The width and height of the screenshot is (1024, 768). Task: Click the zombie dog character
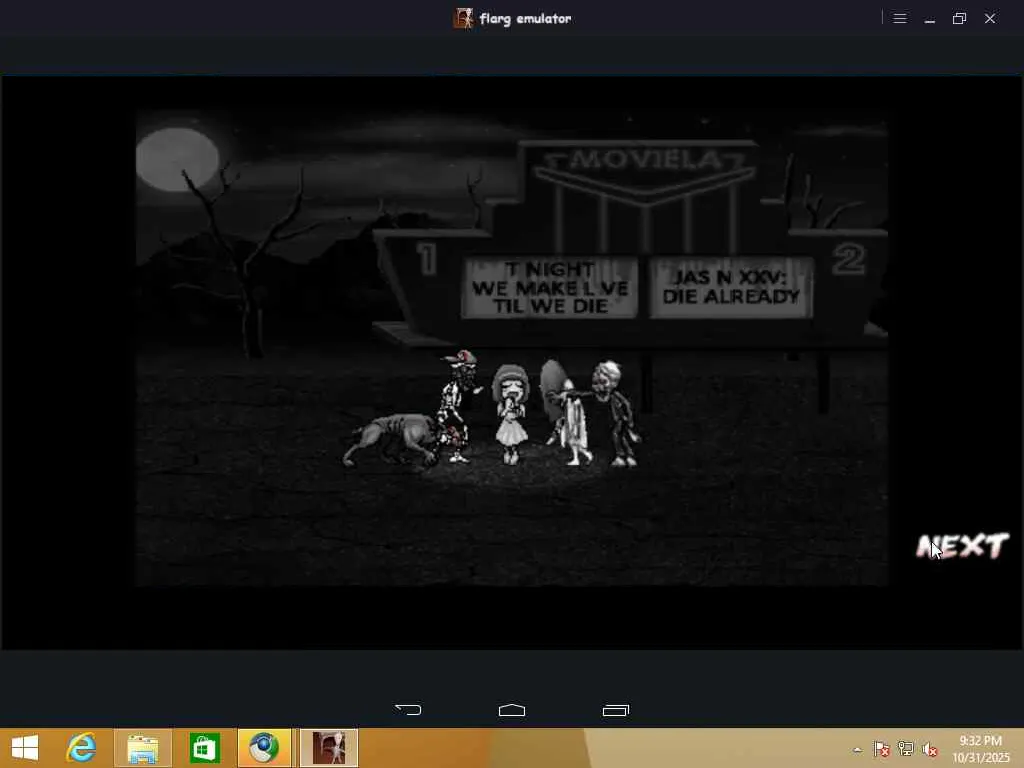pyautogui.click(x=390, y=440)
